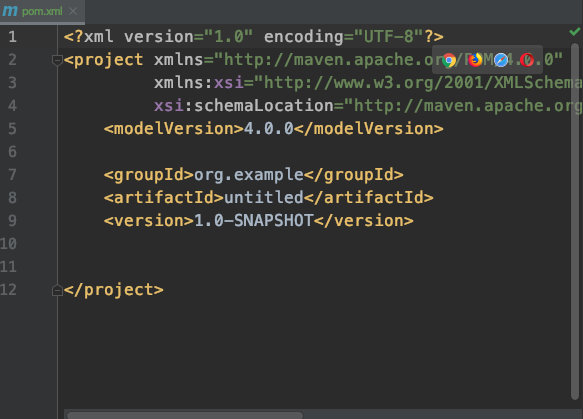
Task: Click line number 9 in gutter
Action: click(x=12, y=221)
